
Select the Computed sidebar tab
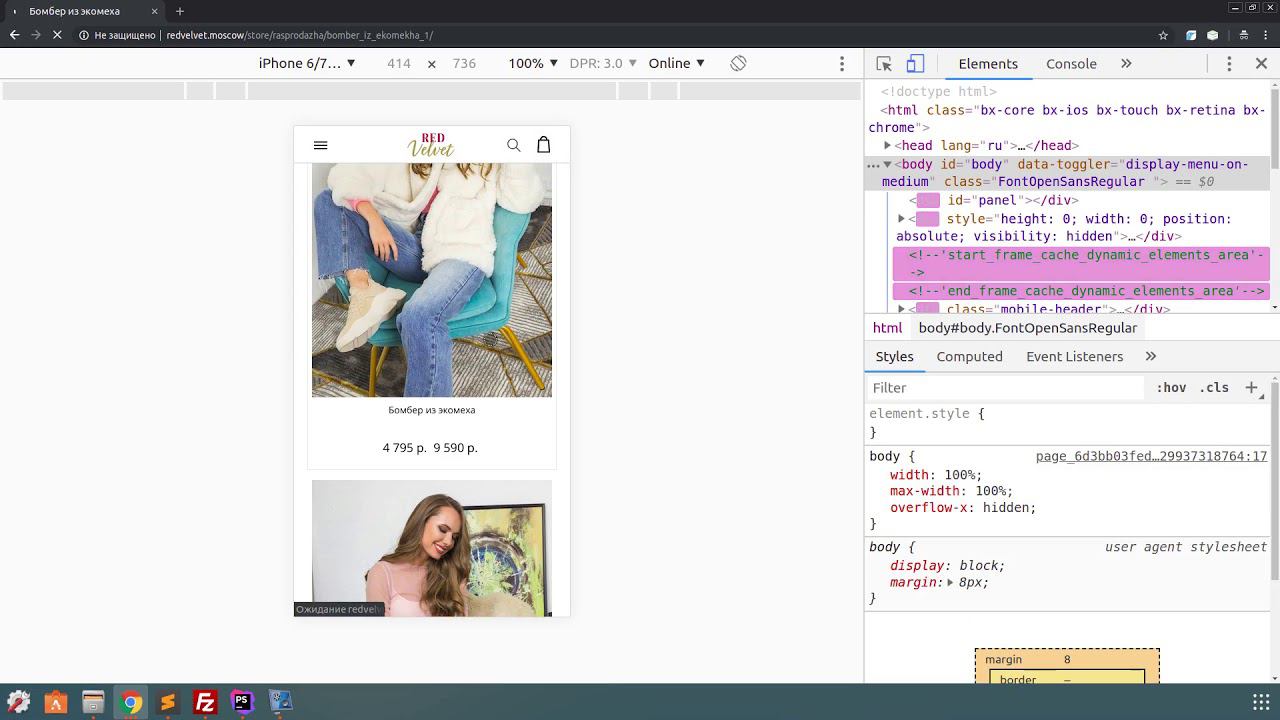coord(969,356)
